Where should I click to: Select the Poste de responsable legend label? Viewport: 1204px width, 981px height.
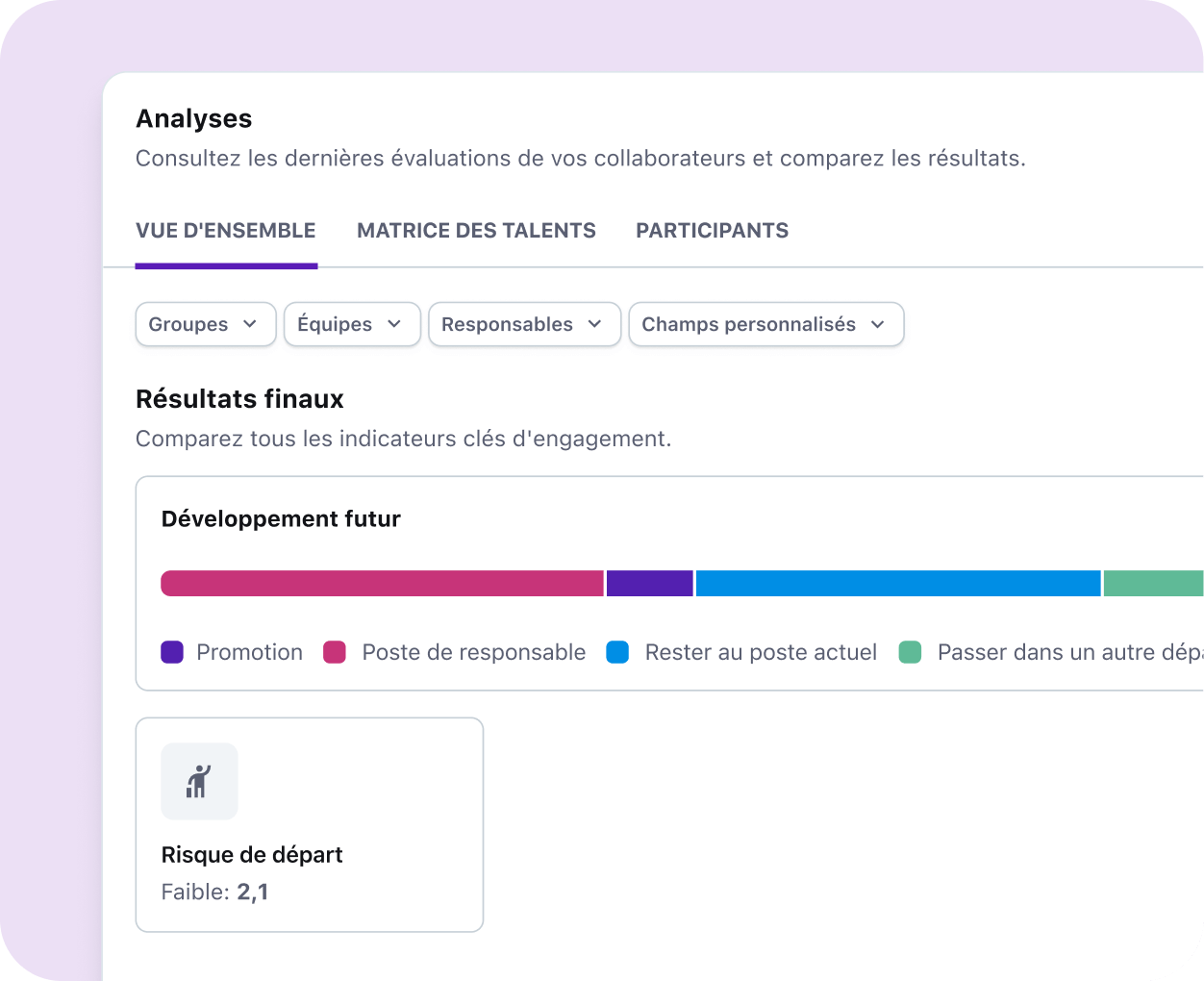pyautogui.click(x=474, y=652)
